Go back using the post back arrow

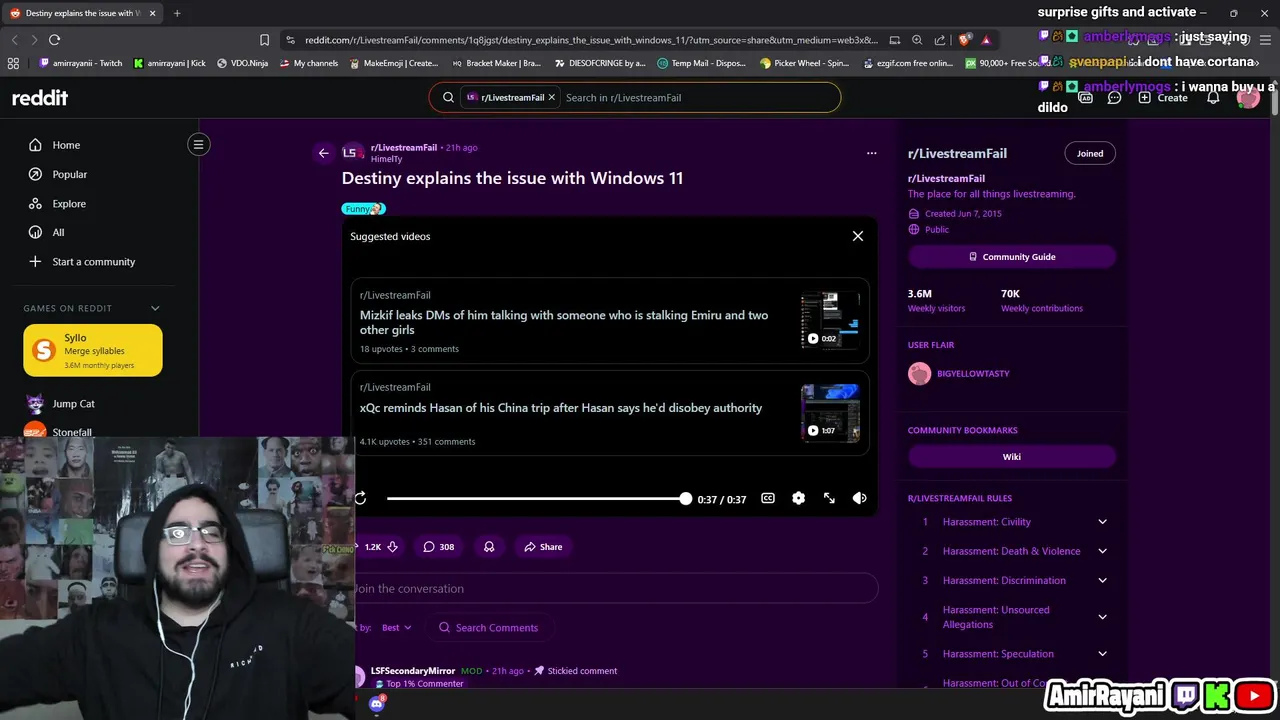tap(323, 153)
